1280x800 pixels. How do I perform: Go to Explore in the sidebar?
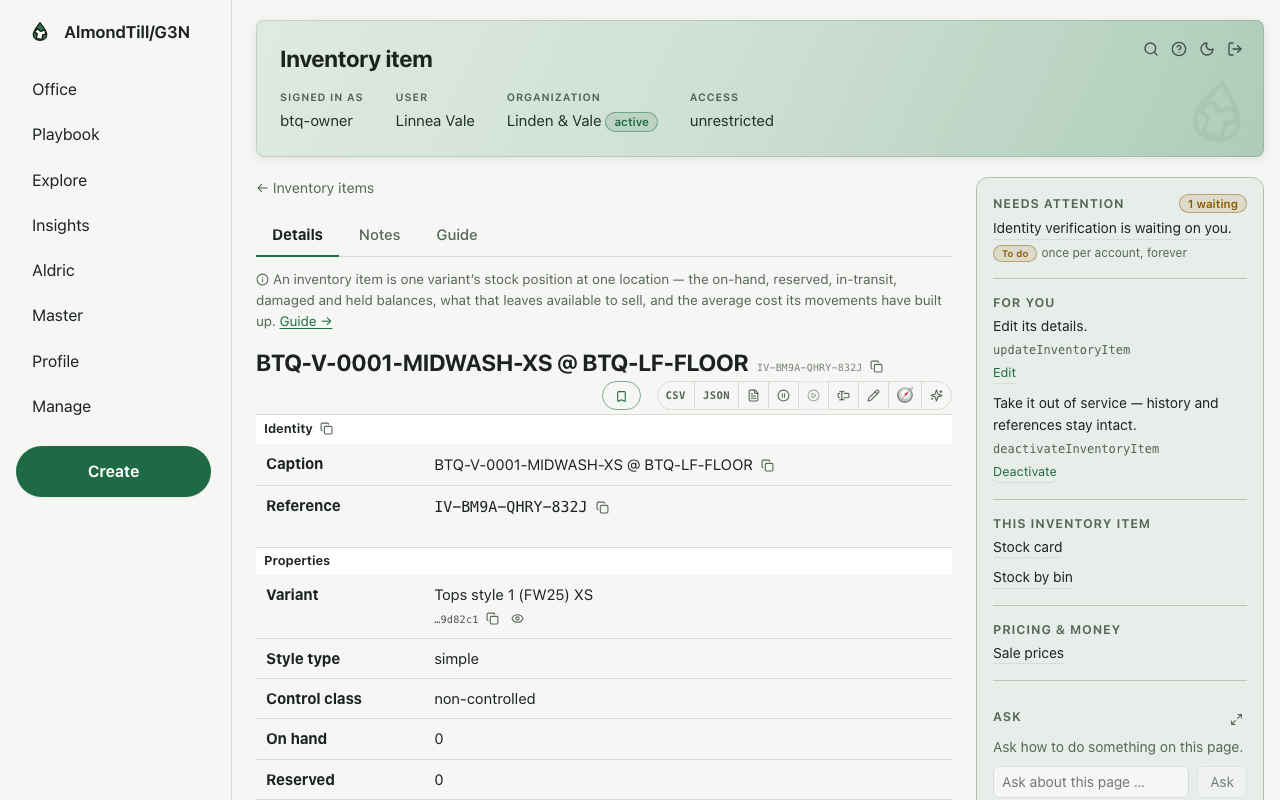click(x=59, y=180)
